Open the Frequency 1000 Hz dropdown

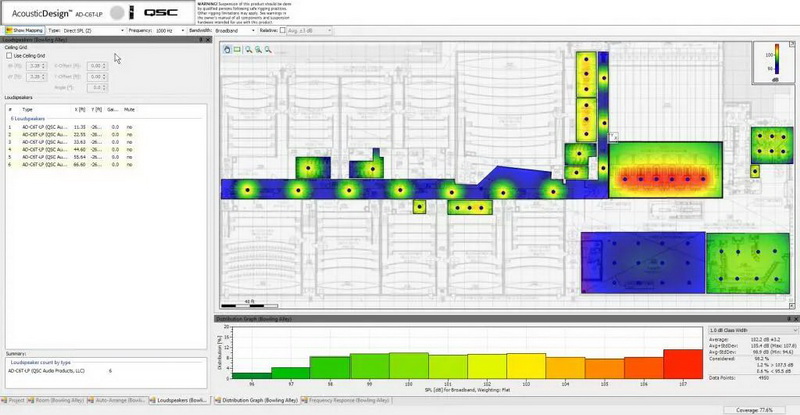170,31
